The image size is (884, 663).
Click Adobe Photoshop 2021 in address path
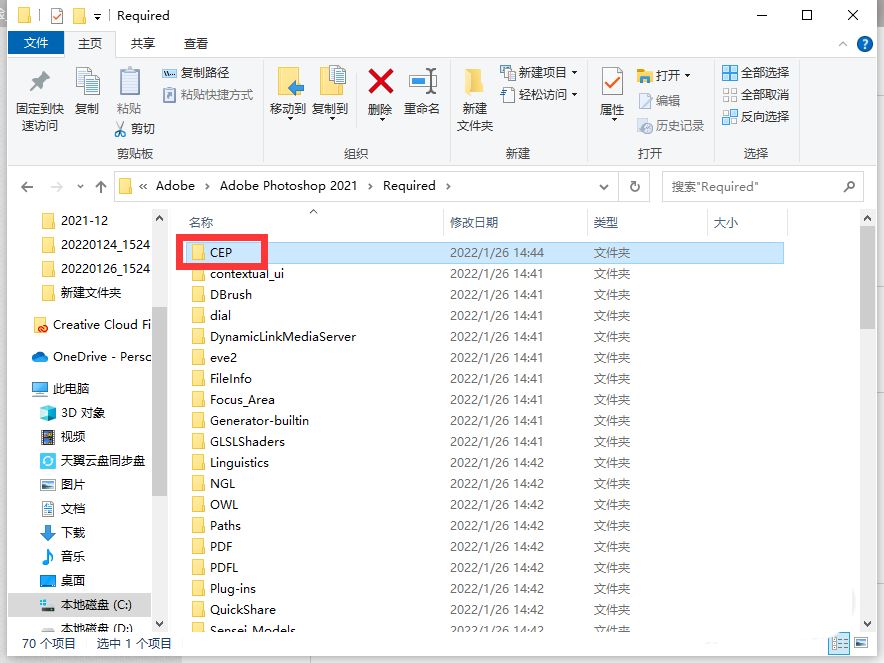pyautogui.click(x=288, y=186)
